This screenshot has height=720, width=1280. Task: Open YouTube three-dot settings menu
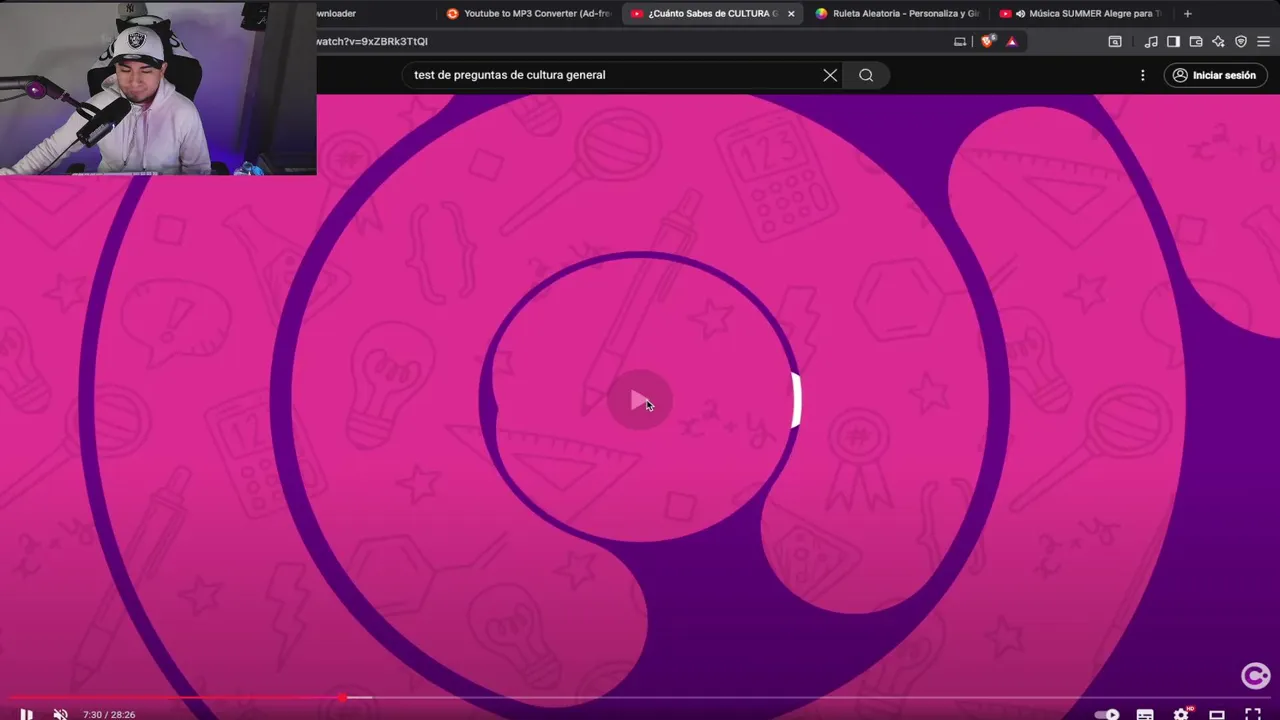[1142, 75]
